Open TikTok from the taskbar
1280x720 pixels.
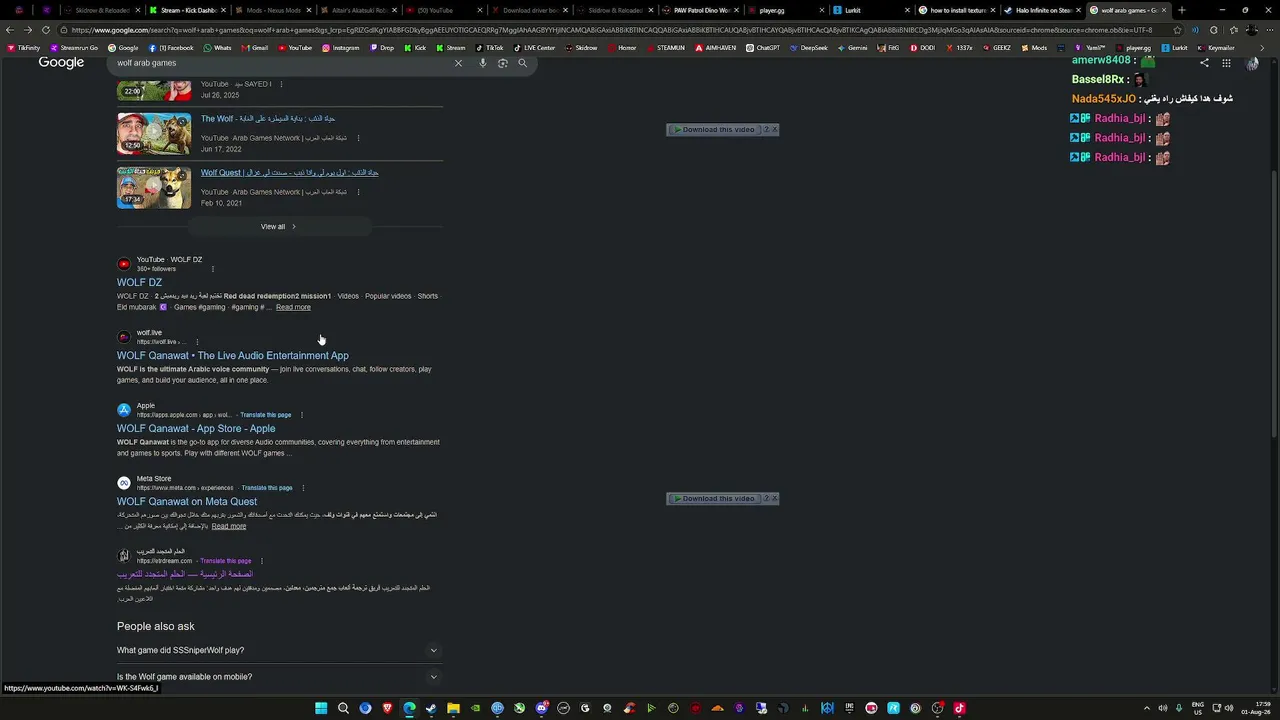[x=959, y=708]
